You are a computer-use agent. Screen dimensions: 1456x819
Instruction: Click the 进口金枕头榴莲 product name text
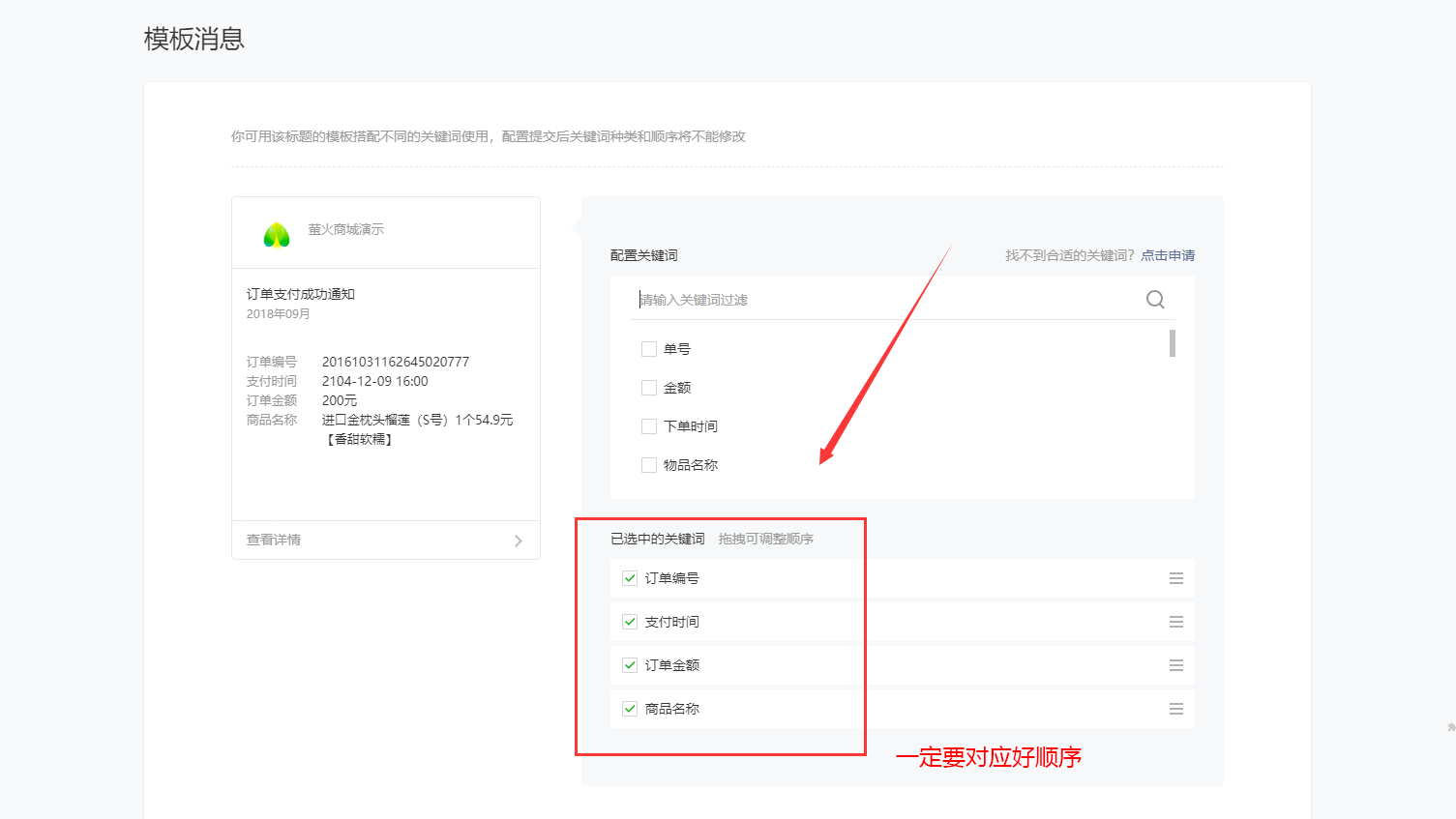(x=418, y=429)
